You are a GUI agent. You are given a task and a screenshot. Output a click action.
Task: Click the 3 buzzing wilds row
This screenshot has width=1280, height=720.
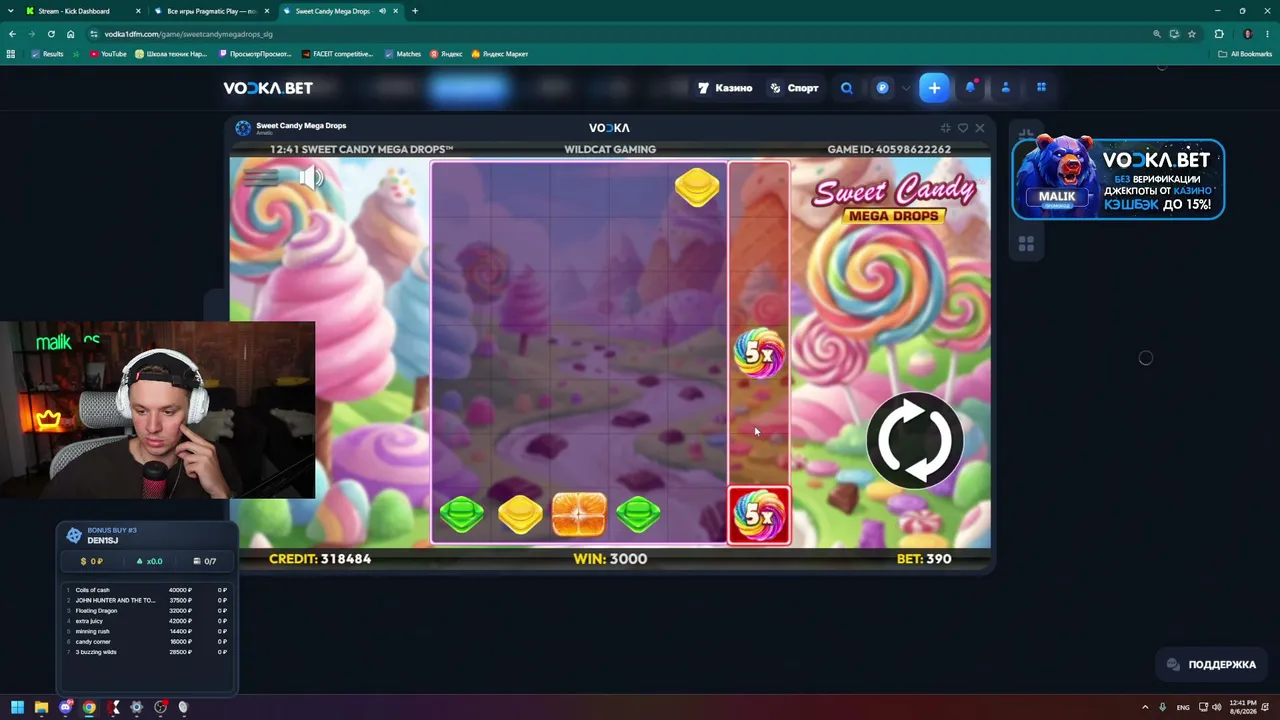click(x=147, y=652)
